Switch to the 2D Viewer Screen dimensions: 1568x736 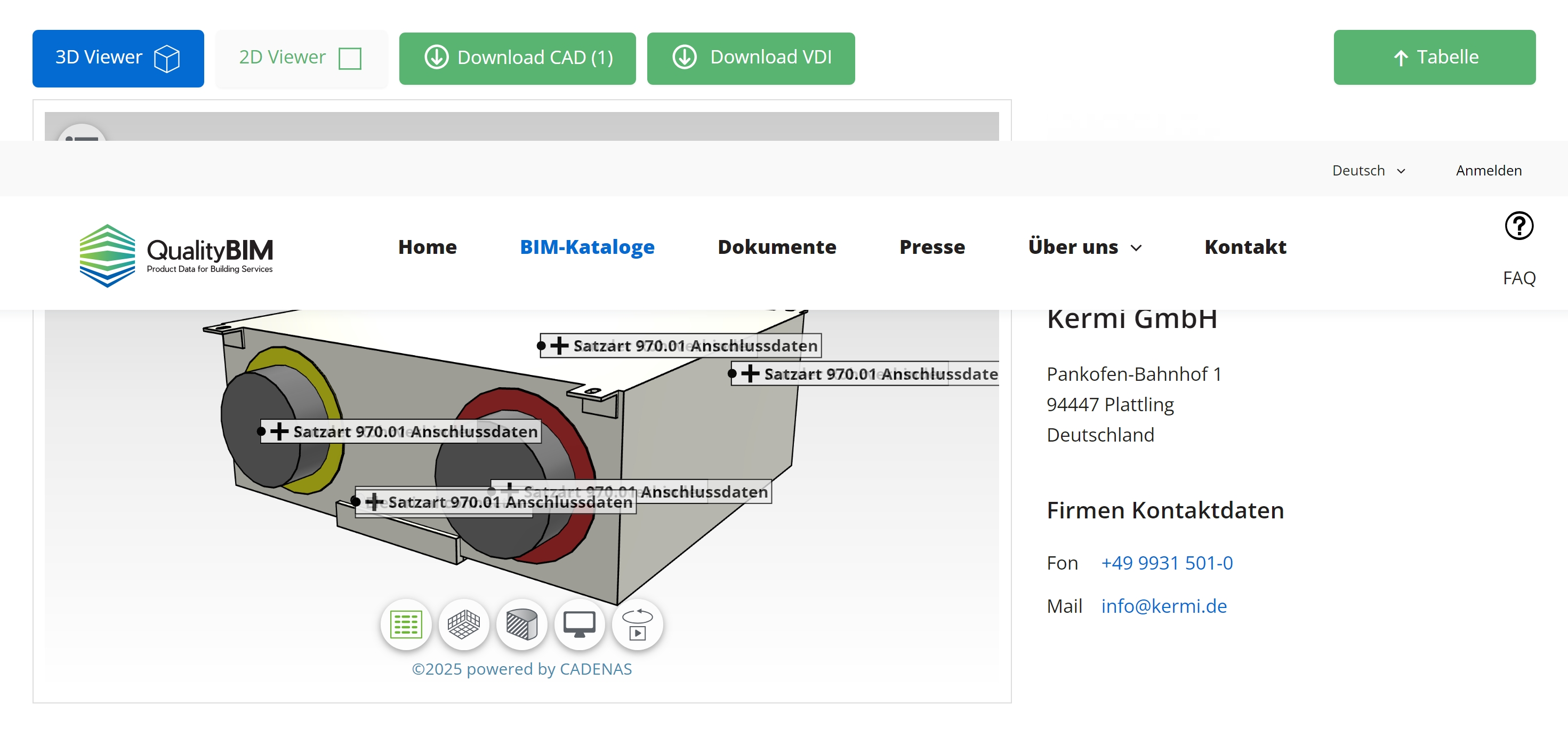301,58
